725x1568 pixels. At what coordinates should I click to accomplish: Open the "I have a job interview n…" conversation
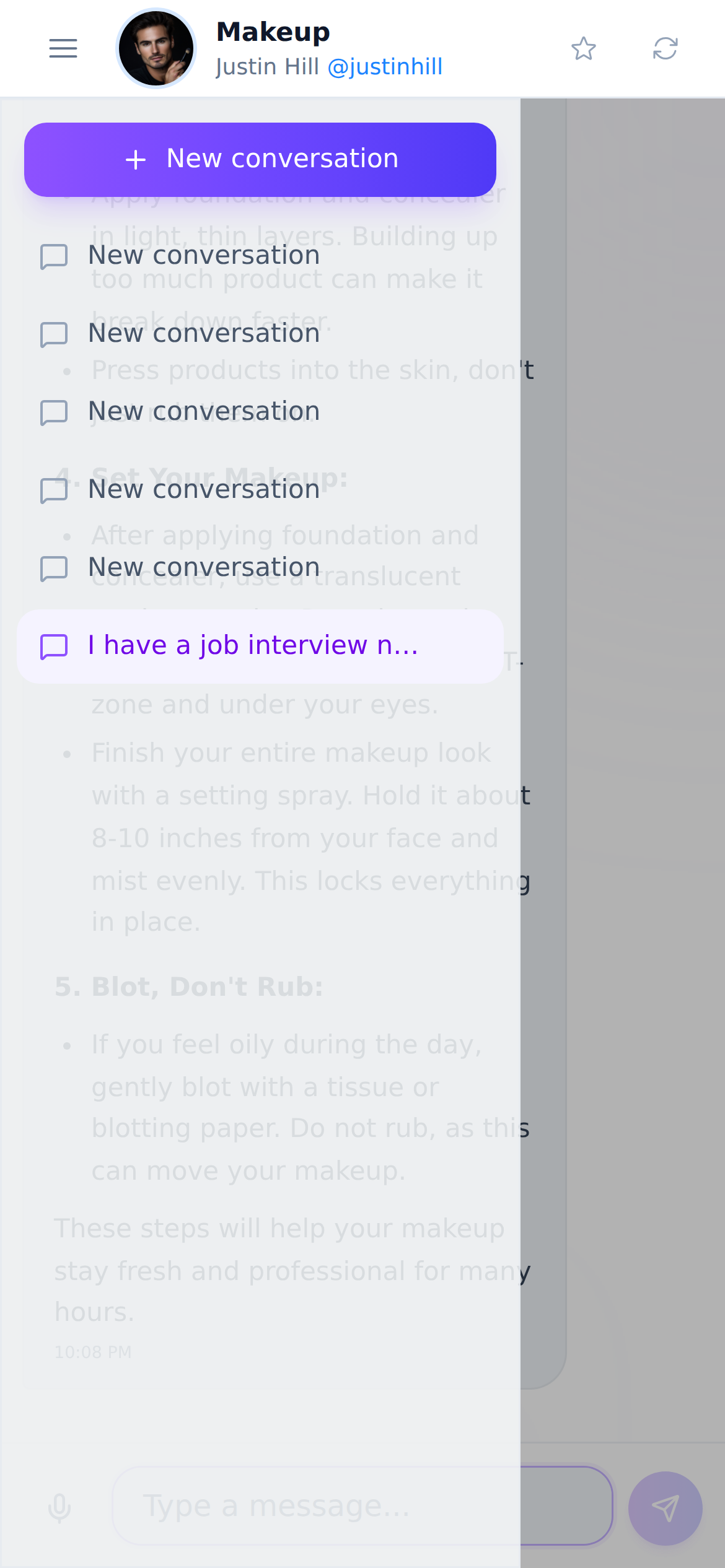(x=260, y=646)
